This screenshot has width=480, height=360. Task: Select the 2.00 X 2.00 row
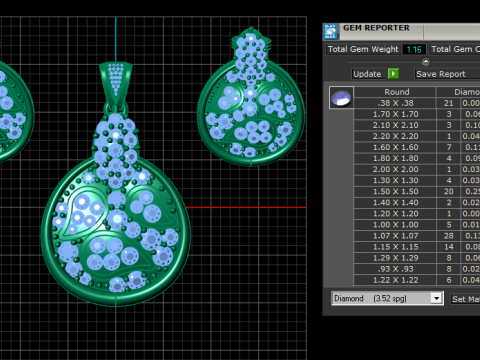[x=417, y=169]
